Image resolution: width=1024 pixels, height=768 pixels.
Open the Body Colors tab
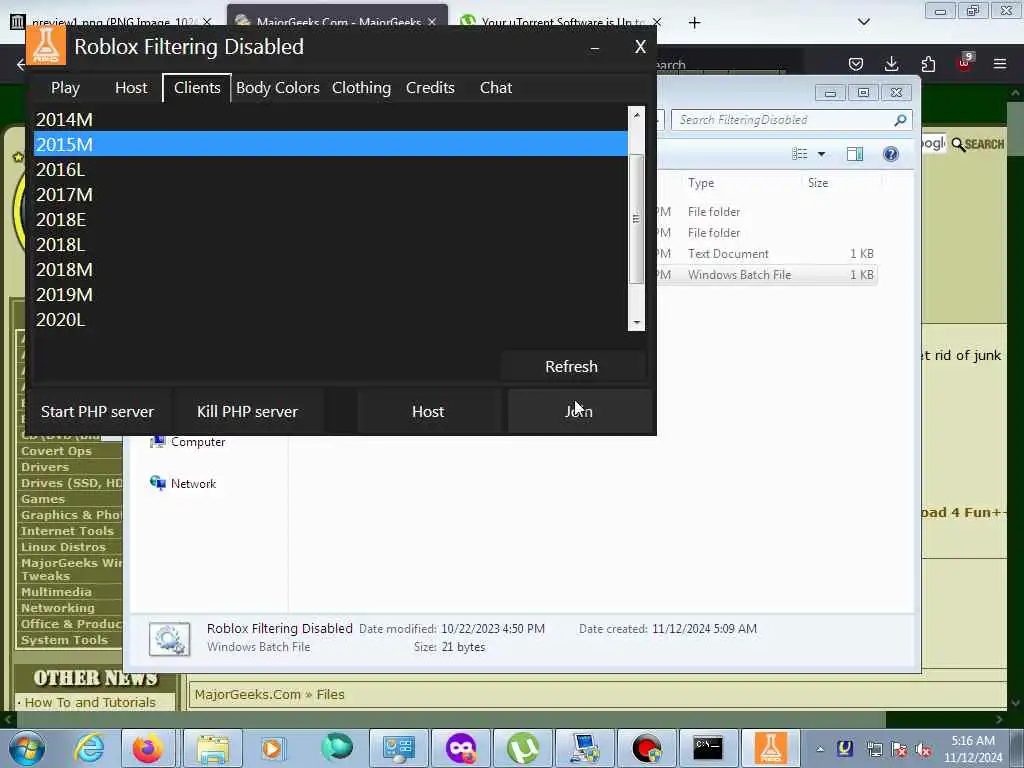[278, 88]
